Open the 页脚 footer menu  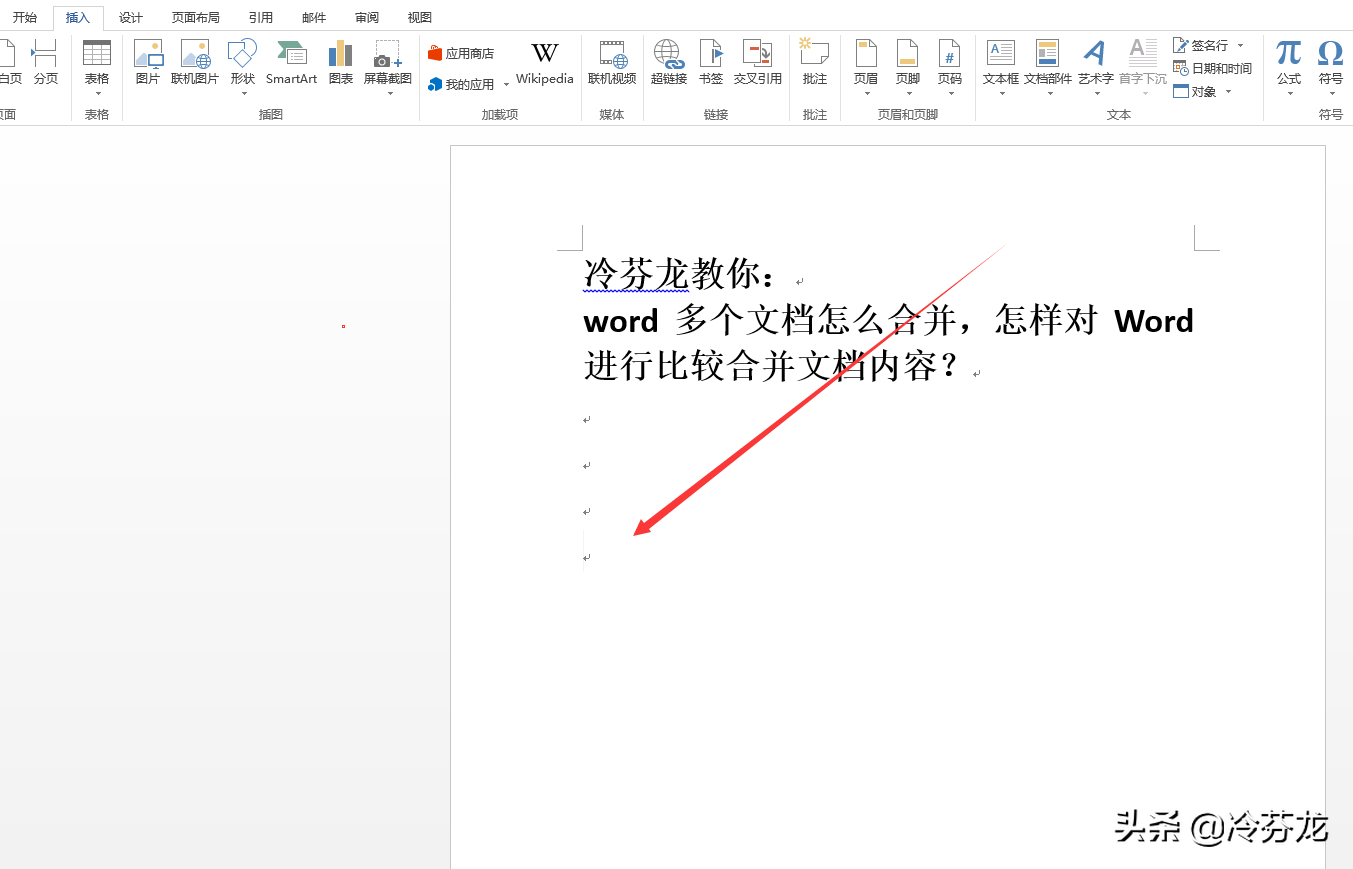[x=907, y=68]
